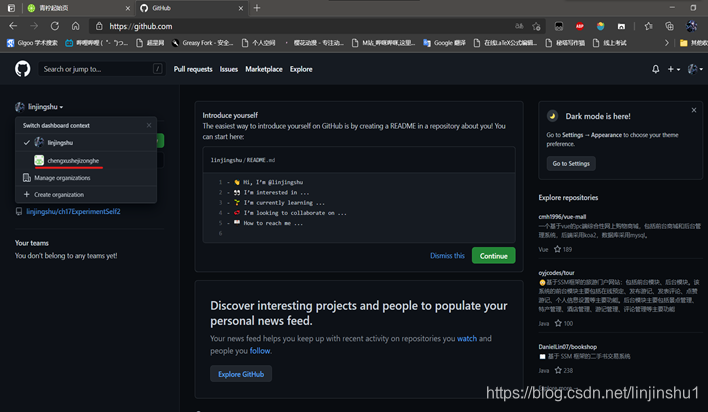Click the lock site info icon
This screenshot has width=708, height=412.
click(99, 26)
